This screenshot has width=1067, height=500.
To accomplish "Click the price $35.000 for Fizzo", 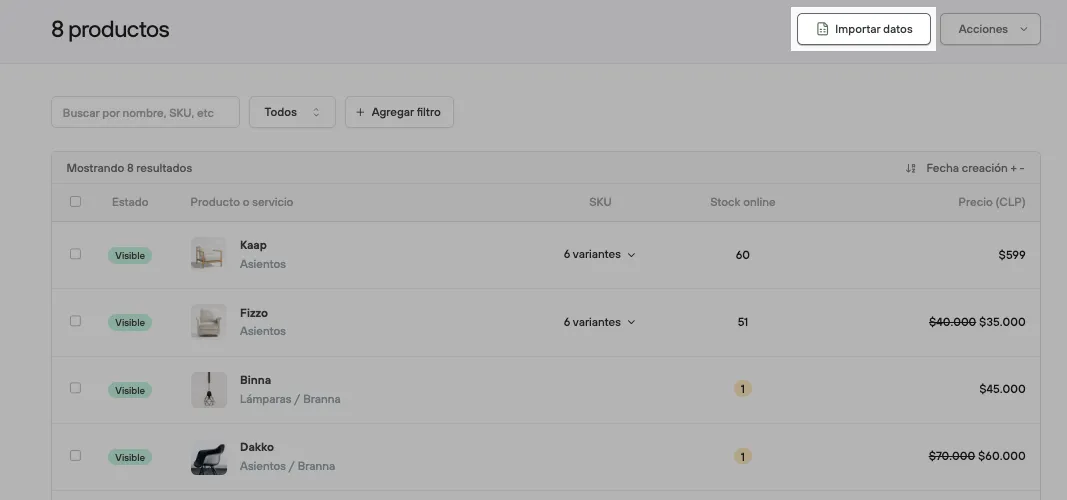I will (1002, 322).
